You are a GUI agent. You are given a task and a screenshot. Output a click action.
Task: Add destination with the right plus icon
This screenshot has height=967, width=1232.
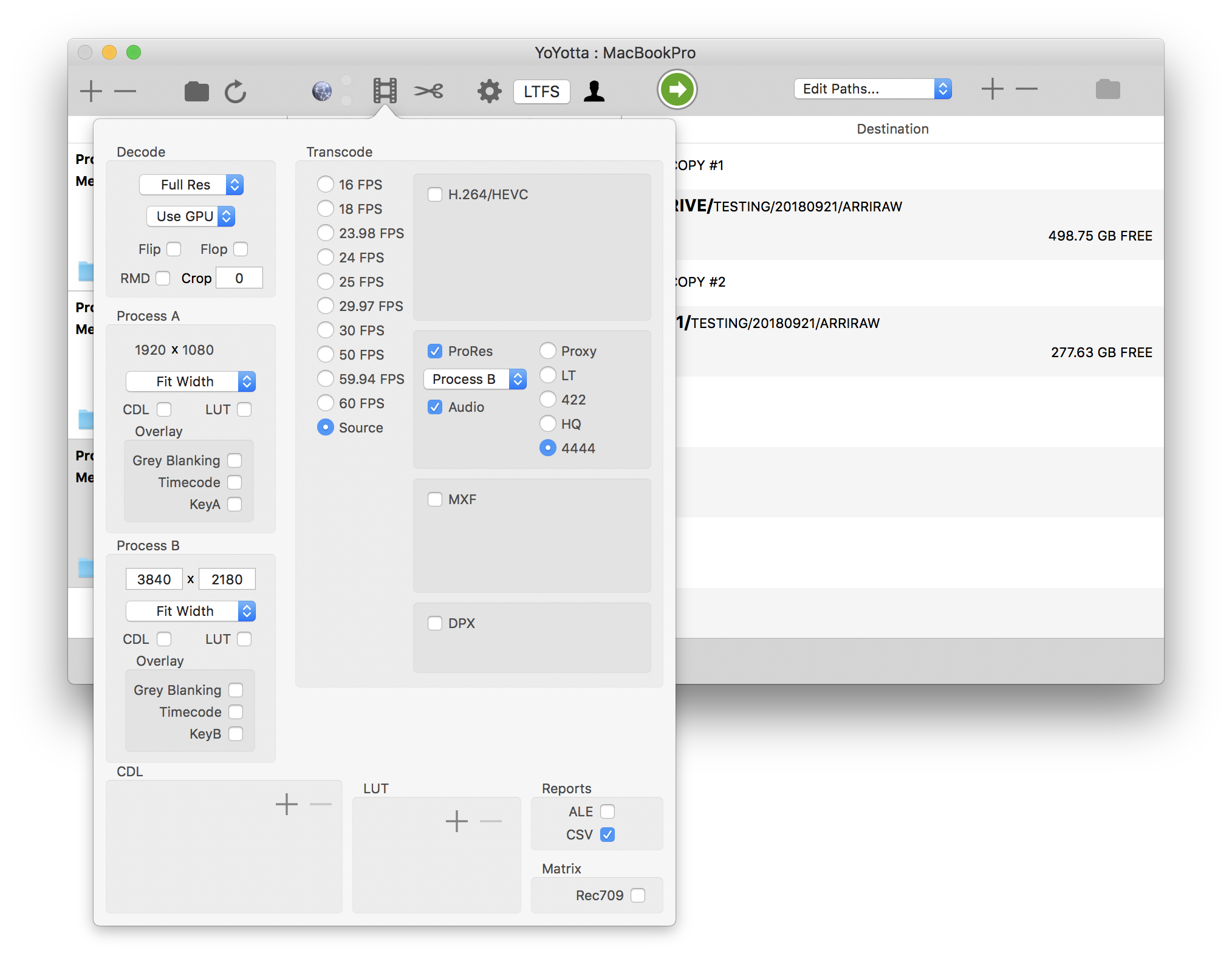993,89
